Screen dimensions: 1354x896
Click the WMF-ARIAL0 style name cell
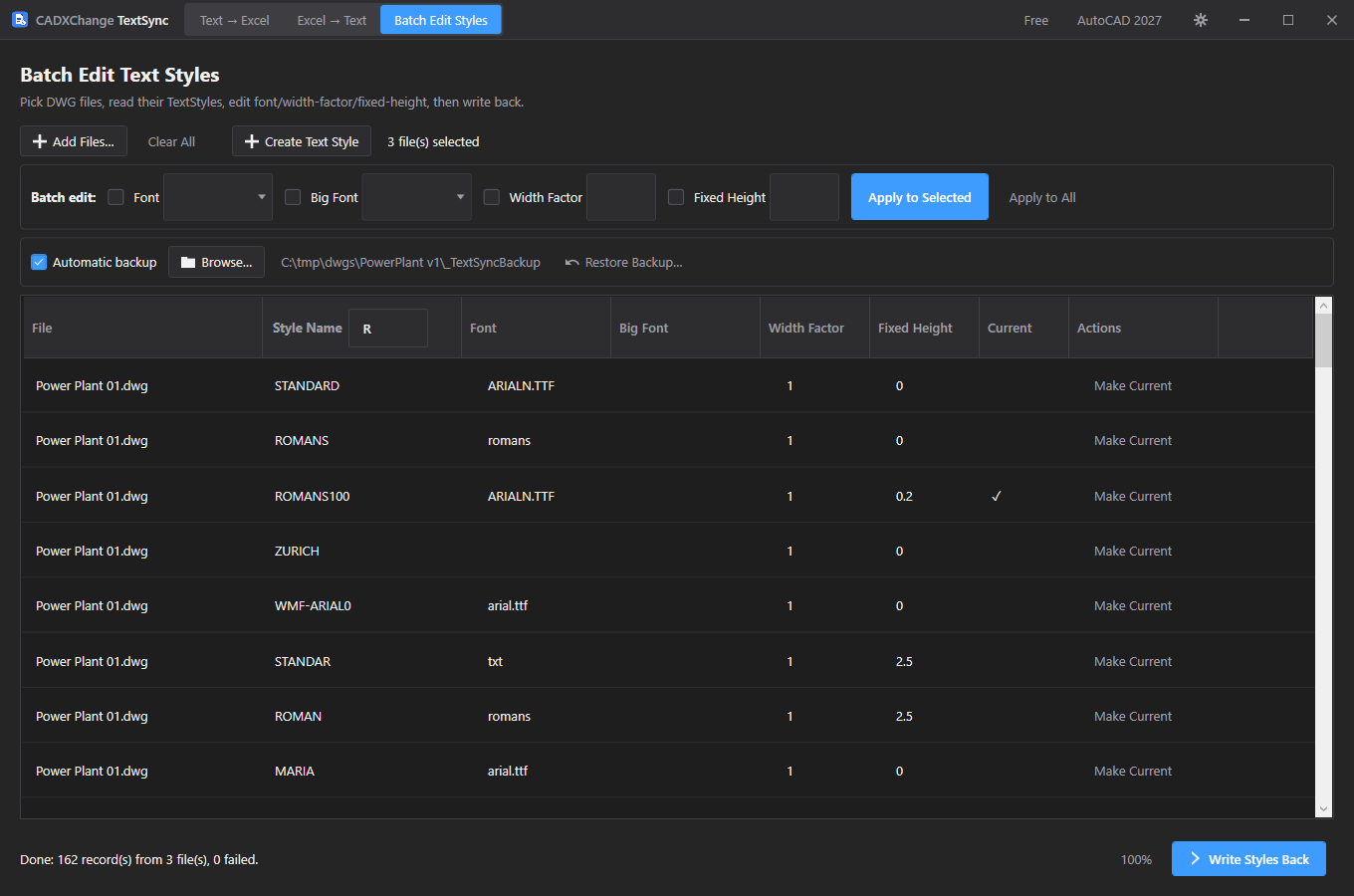coord(313,605)
